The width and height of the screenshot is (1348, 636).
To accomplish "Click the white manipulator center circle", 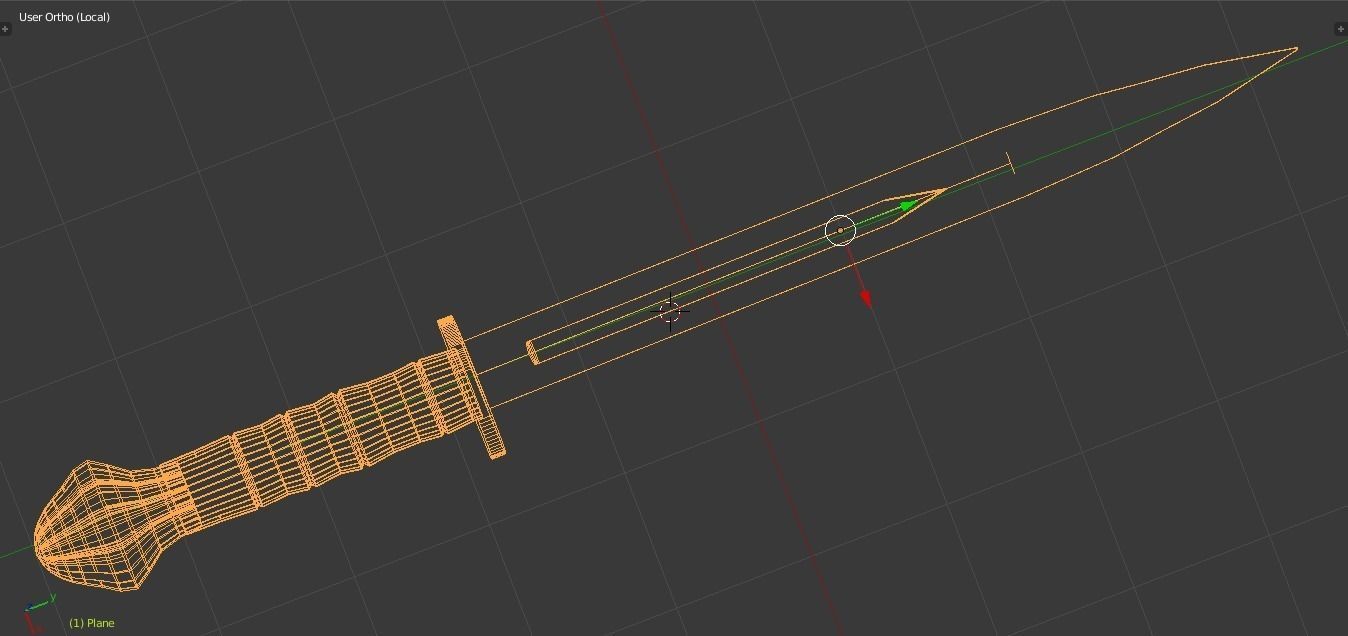I will 840,230.
